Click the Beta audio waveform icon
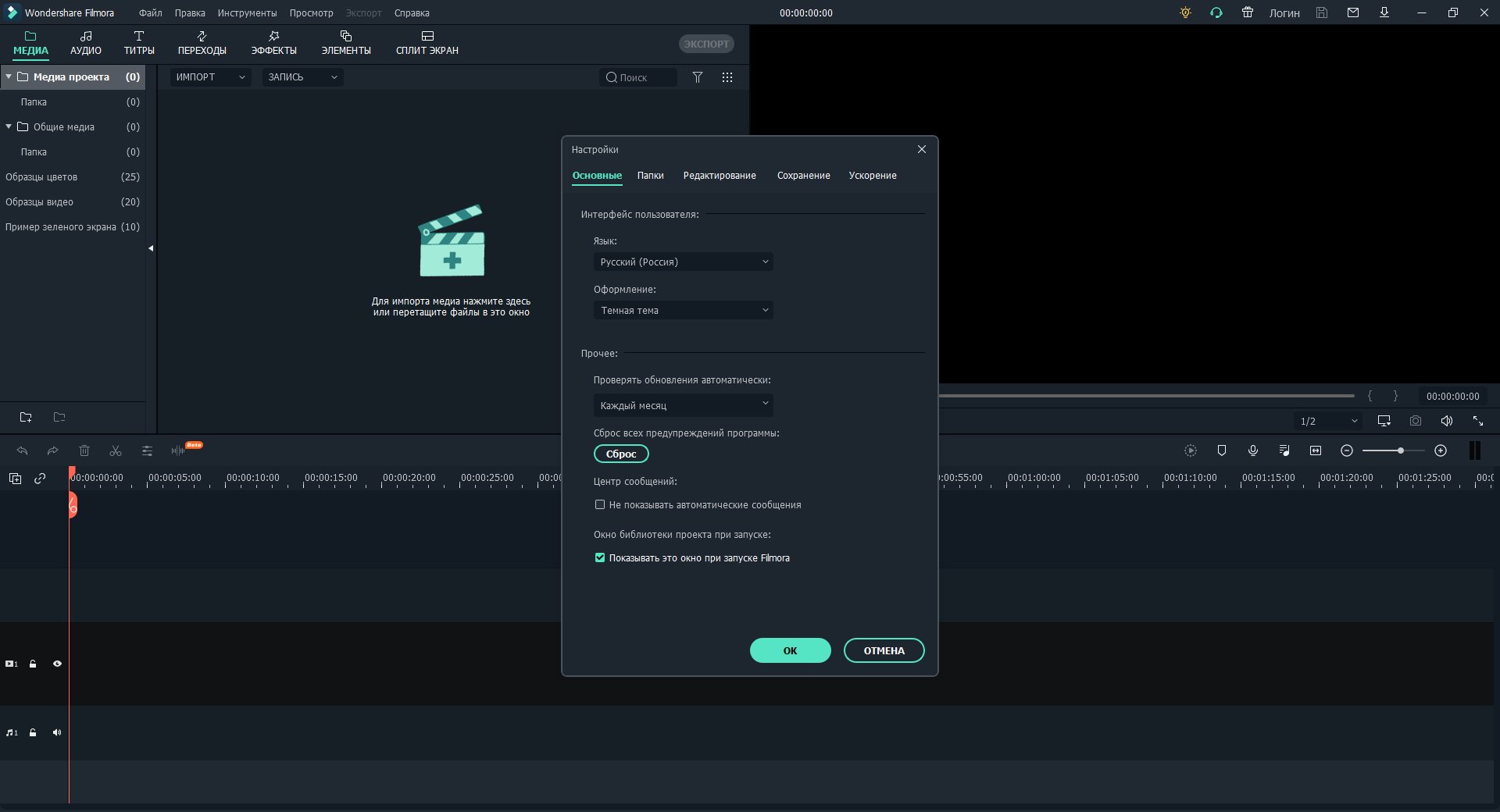This screenshot has width=1500, height=812. [178, 451]
